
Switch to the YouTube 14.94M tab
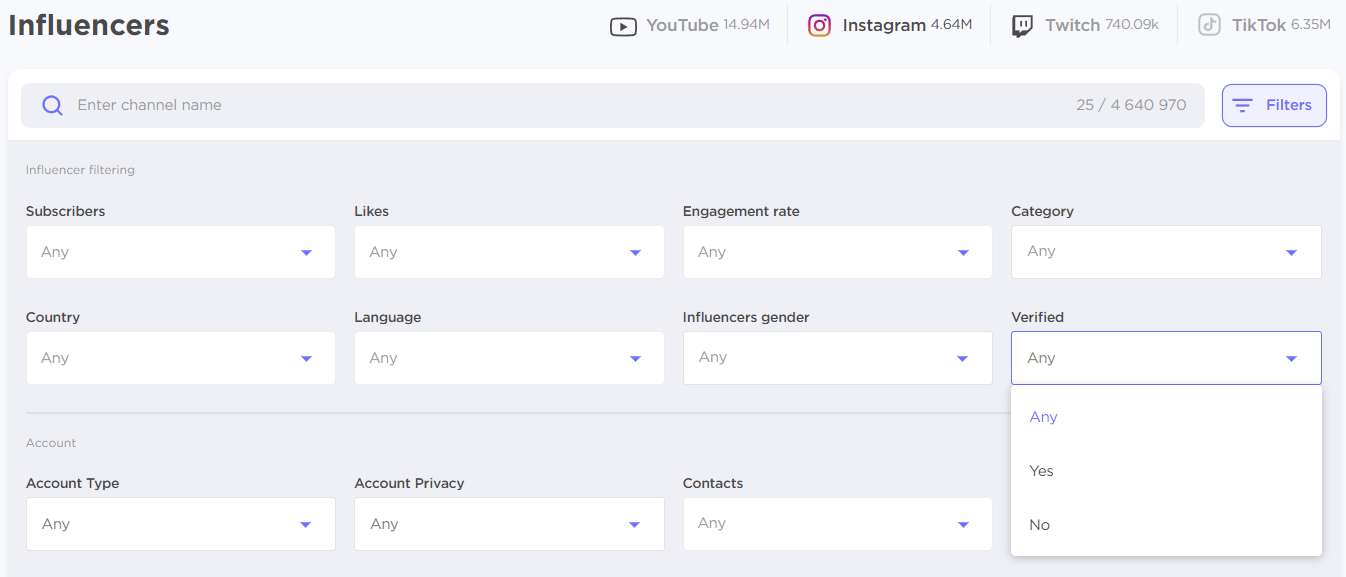click(x=690, y=26)
